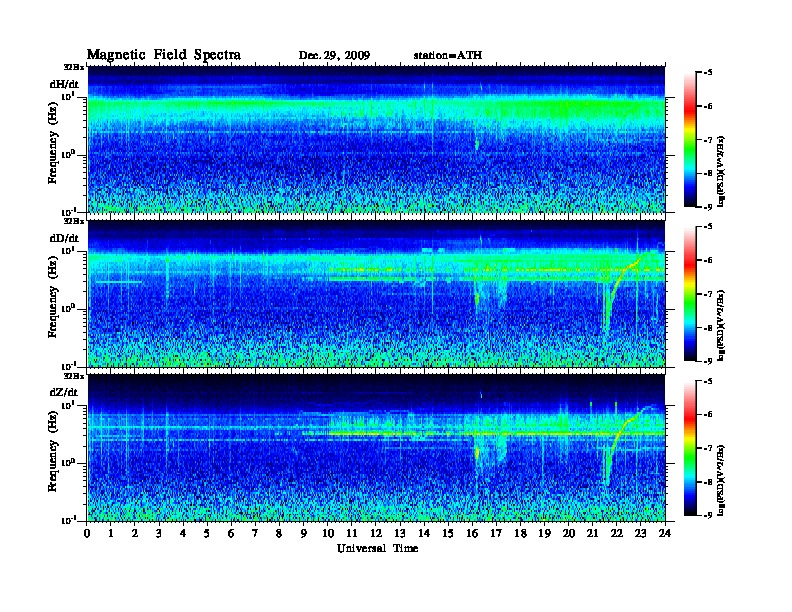The image size is (792, 612).
Task: Click hour tick label 22 on the time axis
Action: point(617,534)
